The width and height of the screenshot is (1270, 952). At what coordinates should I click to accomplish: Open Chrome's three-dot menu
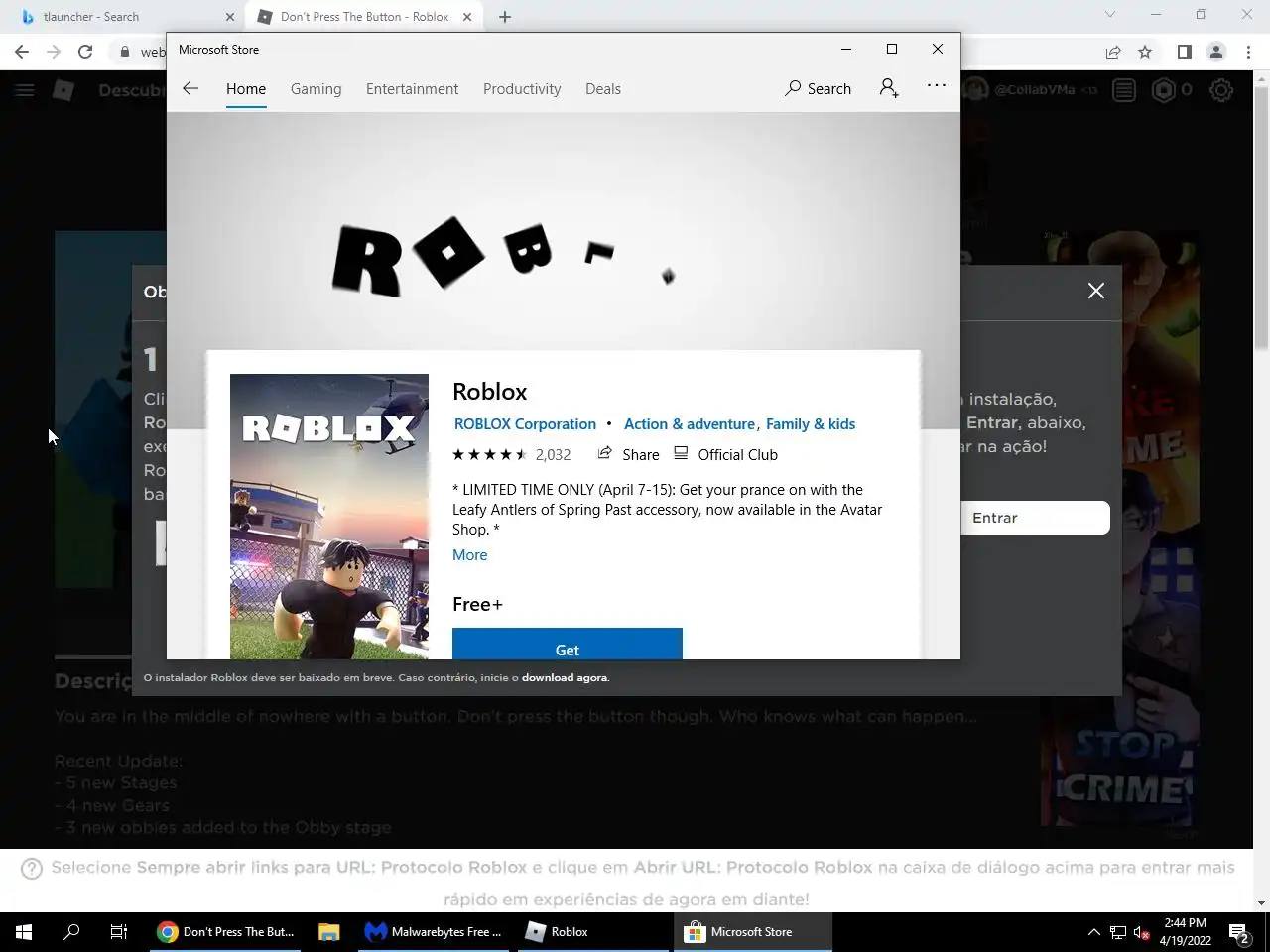1247,52
